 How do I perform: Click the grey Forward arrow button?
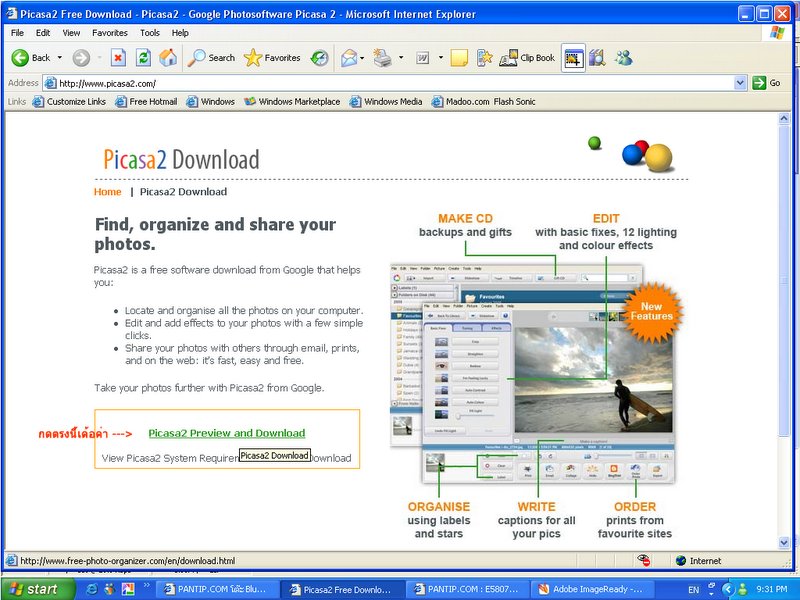pyautogui.click(x=81, y=58)
